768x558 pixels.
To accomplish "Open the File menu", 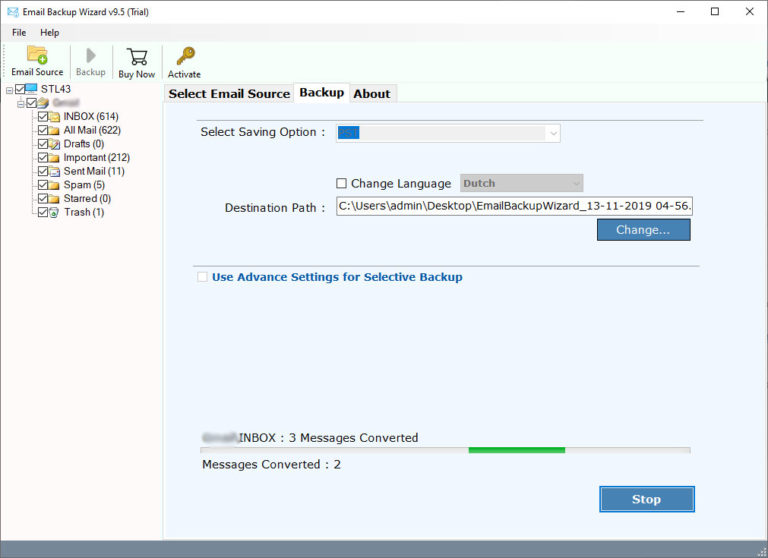I will (x=19, y=32).
